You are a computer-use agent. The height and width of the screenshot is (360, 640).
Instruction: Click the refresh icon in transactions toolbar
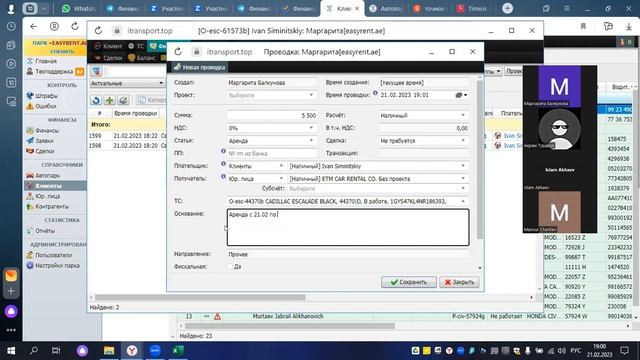tap(96, 100)
